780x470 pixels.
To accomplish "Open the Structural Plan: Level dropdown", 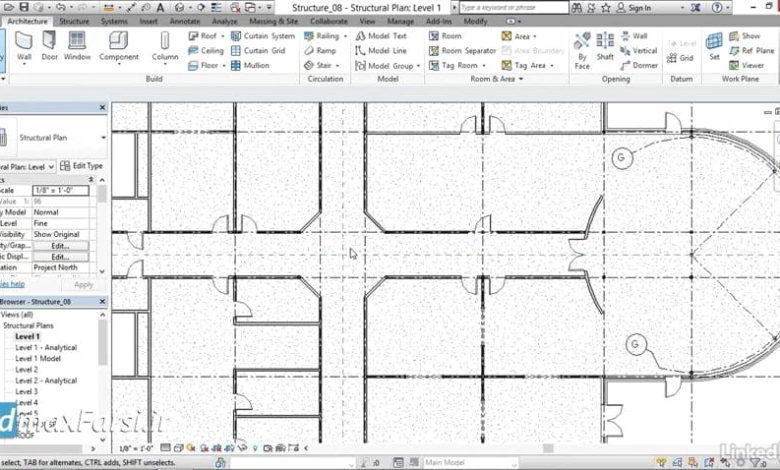I will click(x=27, y=167).
